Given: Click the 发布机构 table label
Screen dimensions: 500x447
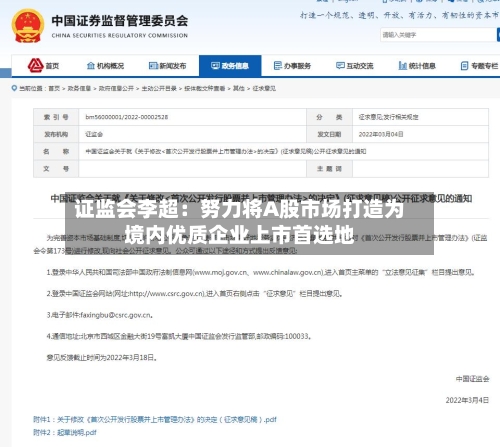Looking at the screenshot, I should point(56,134).
